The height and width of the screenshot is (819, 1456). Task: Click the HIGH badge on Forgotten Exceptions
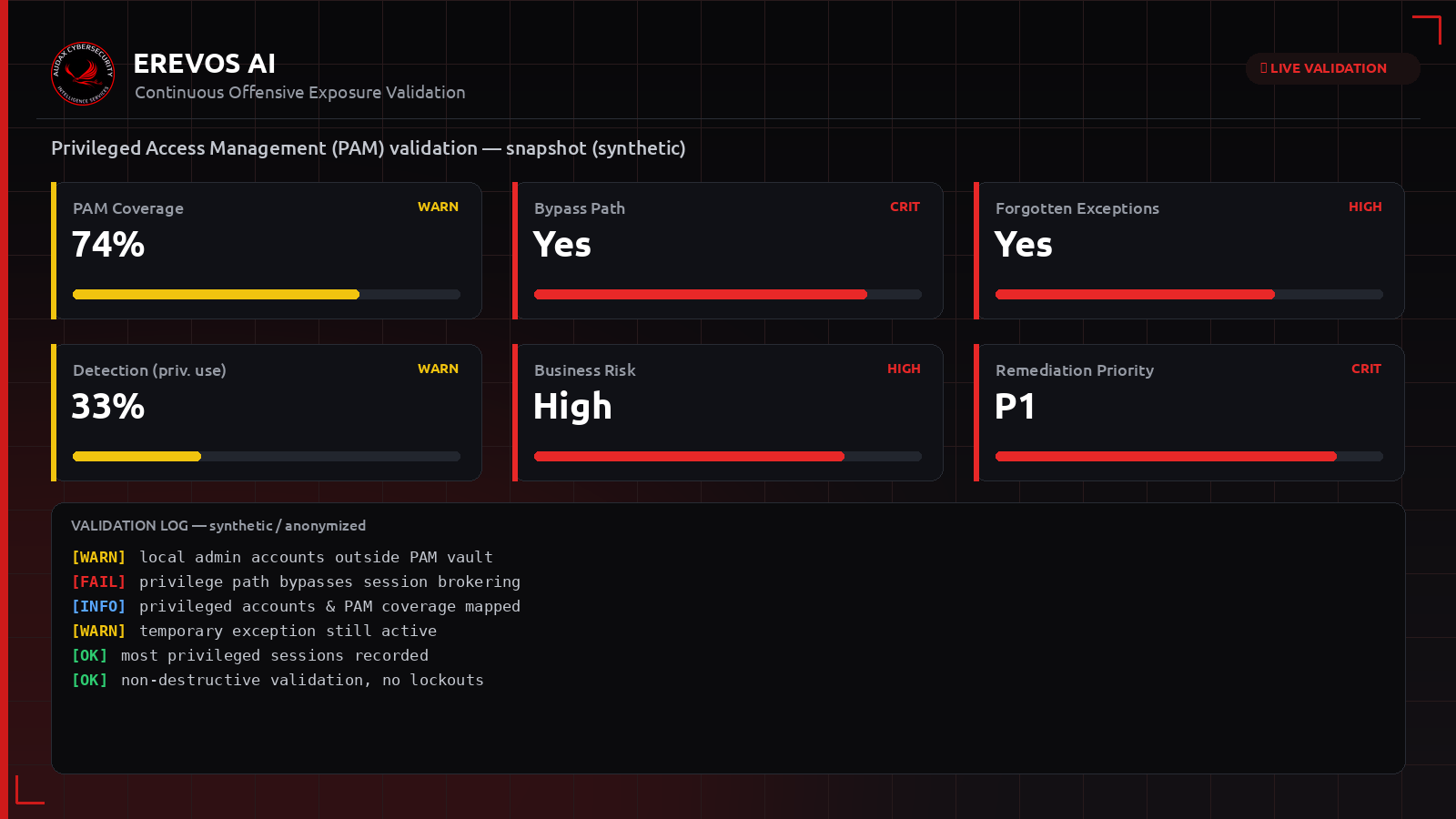(1365, 207)
